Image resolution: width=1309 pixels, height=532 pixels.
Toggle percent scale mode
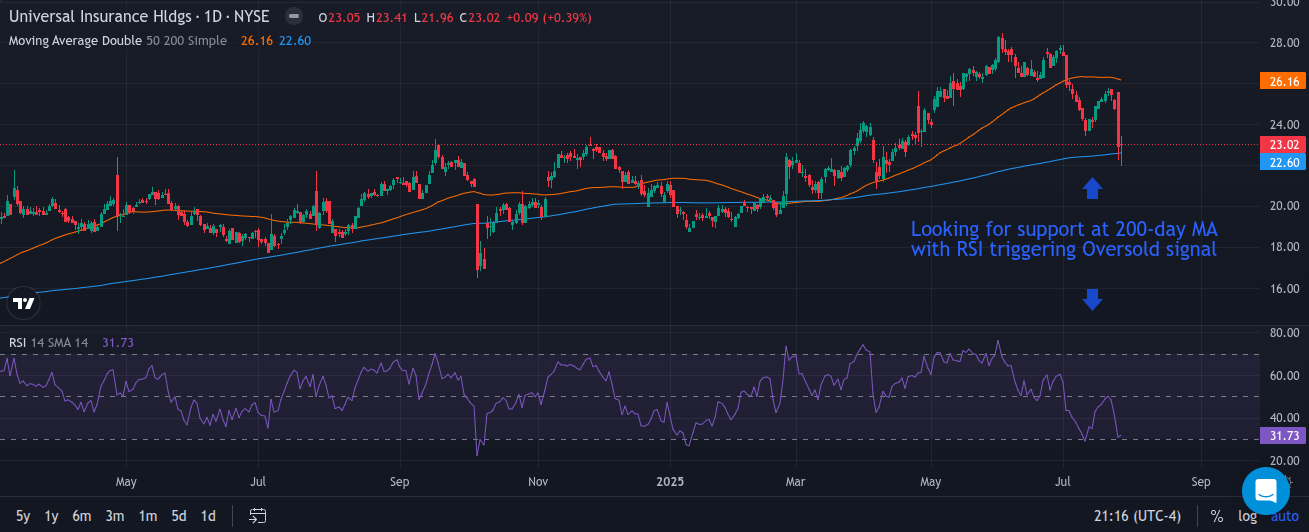click(x=1217, y=516)
